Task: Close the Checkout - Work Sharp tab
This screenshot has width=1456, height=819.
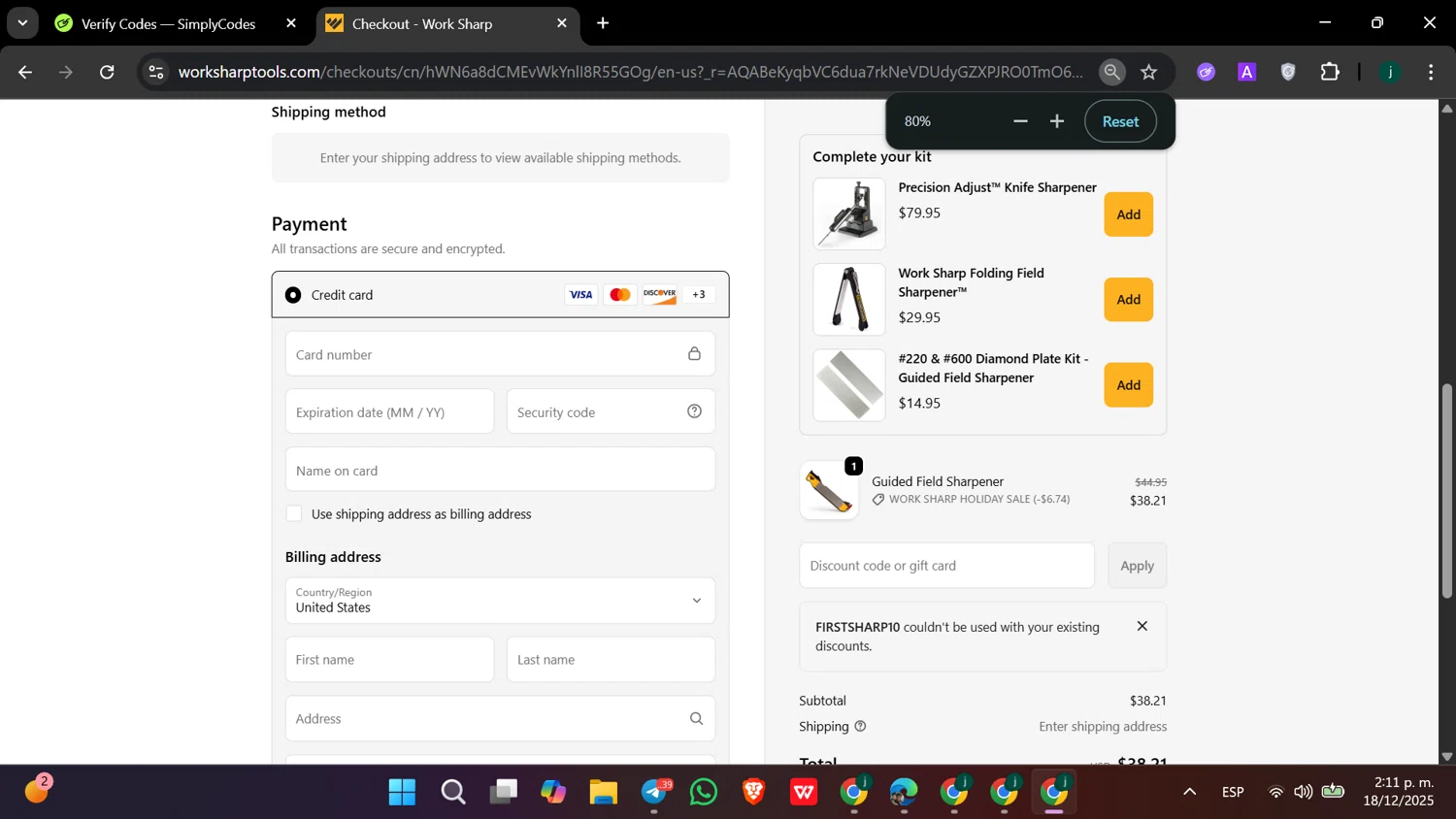Action: click(x=562, y=23)
